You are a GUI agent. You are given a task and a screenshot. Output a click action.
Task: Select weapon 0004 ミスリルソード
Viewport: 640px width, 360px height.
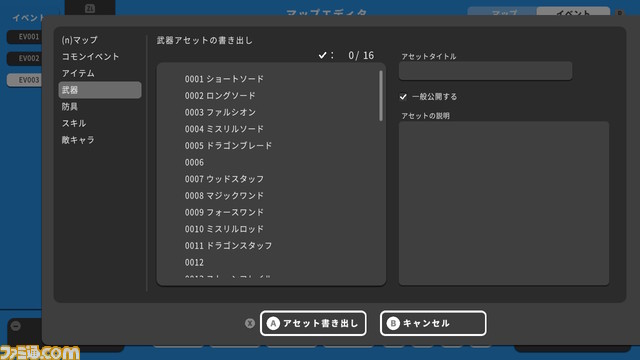224,129
